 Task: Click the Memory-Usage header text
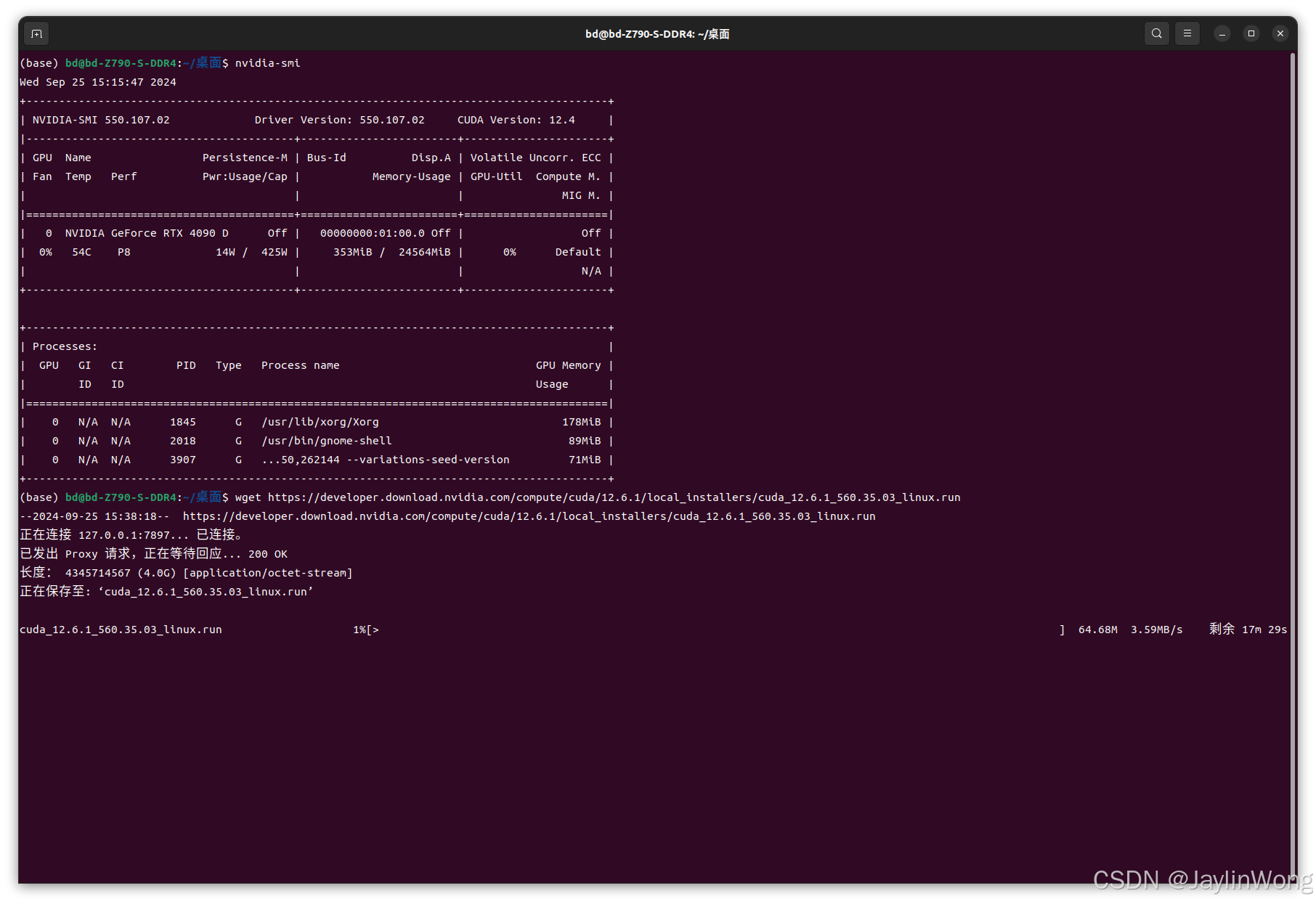pos(411,176)
